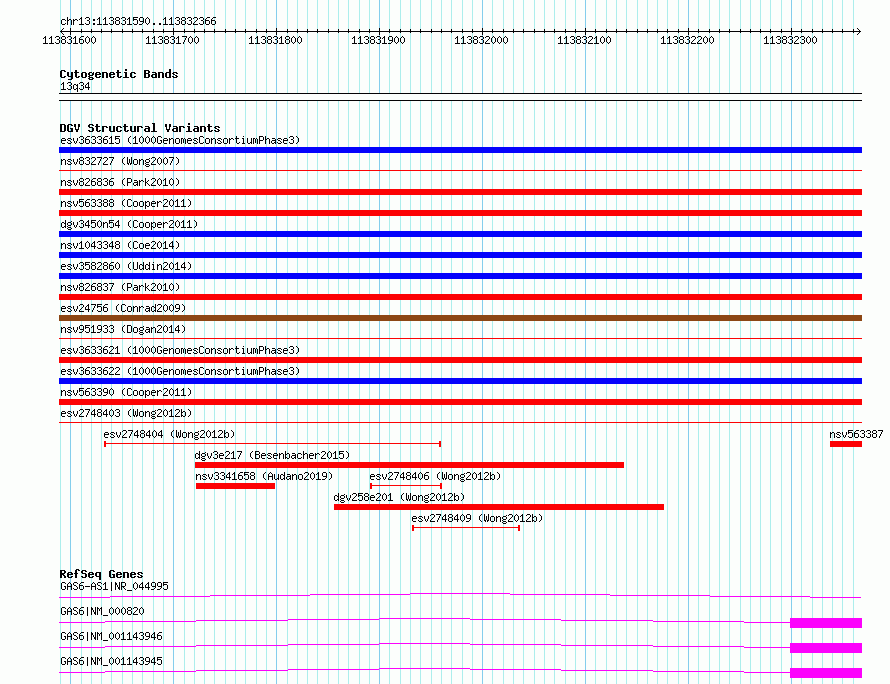Select the nsv3341658 (Audano2019) red bar
The image size is (890, 684).
coord(236,486)
